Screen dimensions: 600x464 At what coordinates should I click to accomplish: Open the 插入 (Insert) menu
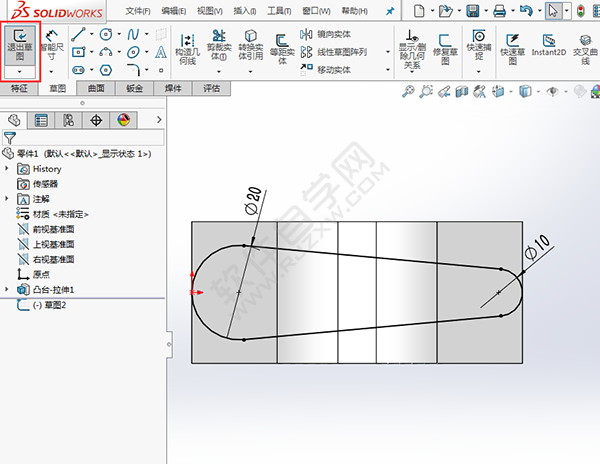pos(244,11)
